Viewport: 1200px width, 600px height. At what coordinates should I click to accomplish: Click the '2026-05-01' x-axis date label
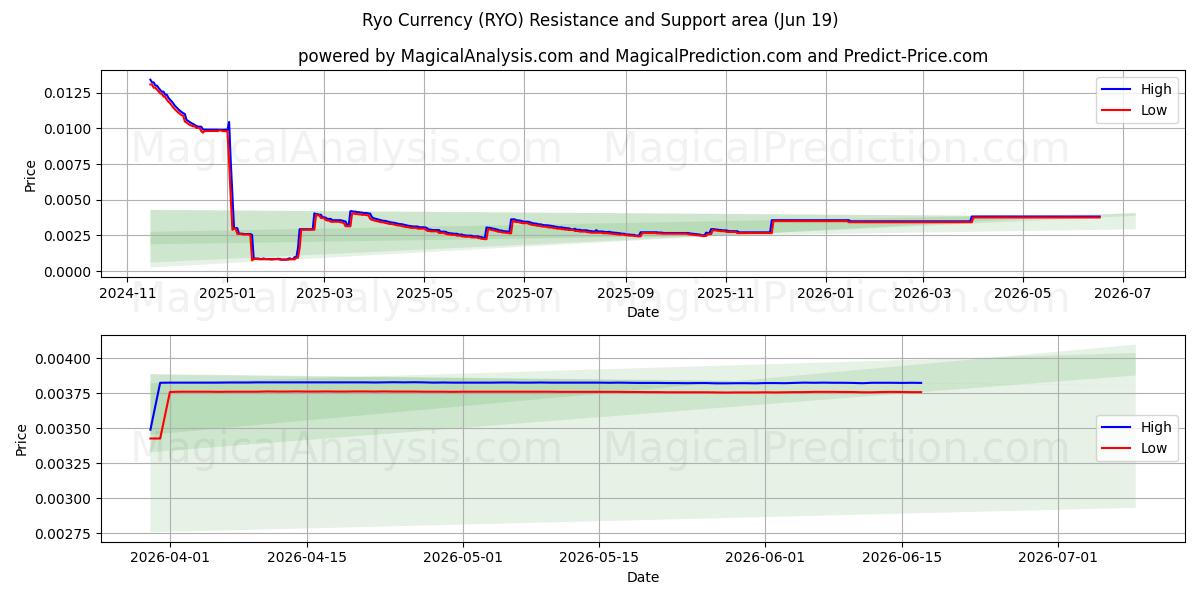pos(464,557)
